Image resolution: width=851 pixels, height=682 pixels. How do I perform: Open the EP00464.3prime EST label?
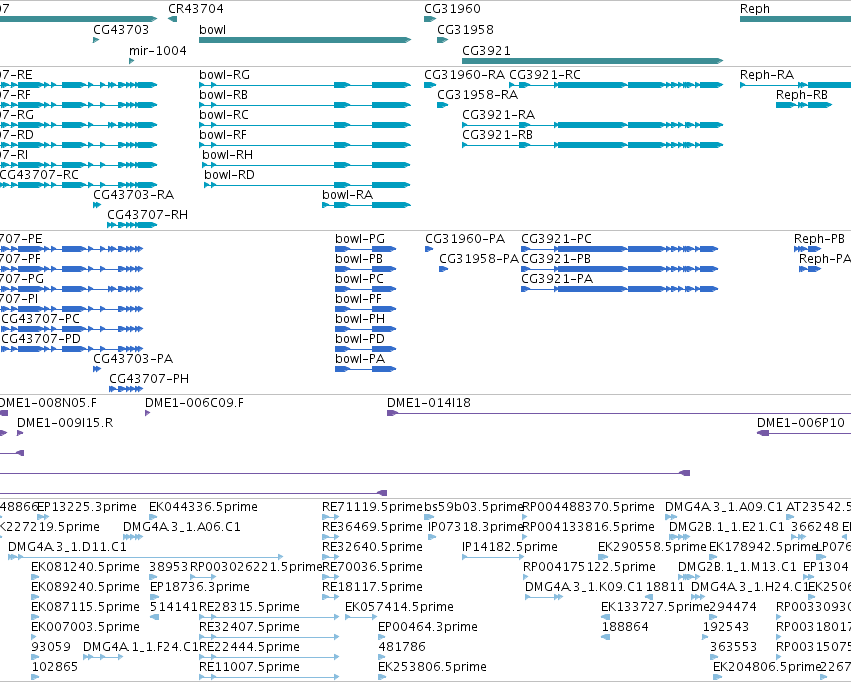pos(428,628)
